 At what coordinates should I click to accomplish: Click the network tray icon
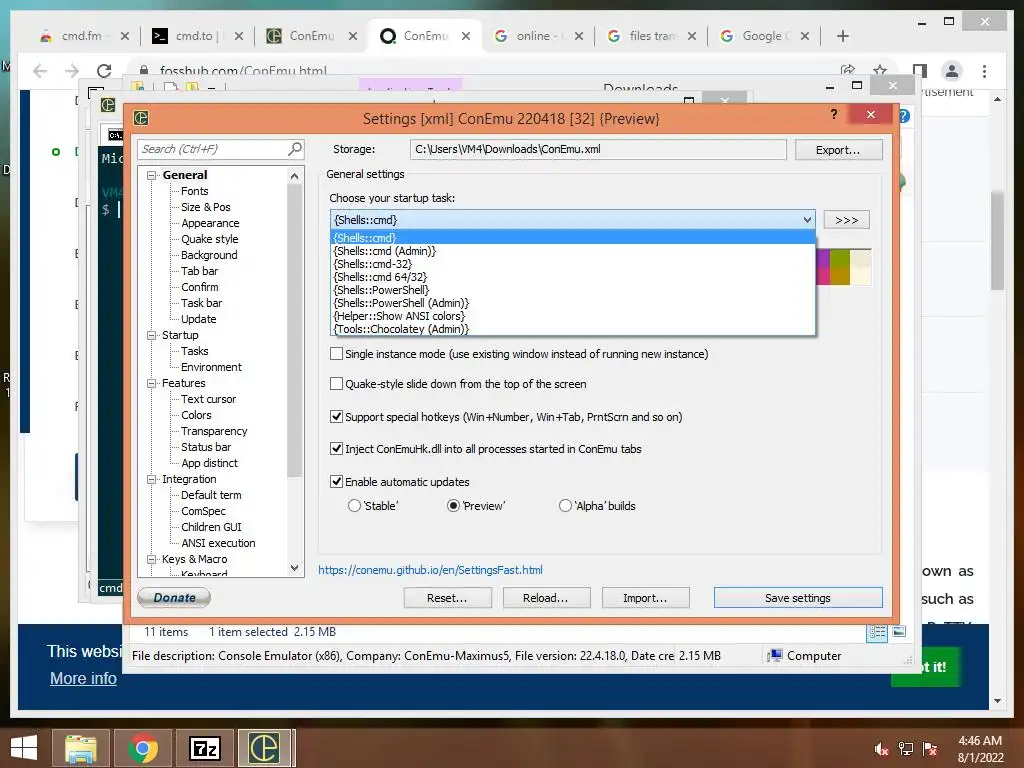(x=906, y=749)
